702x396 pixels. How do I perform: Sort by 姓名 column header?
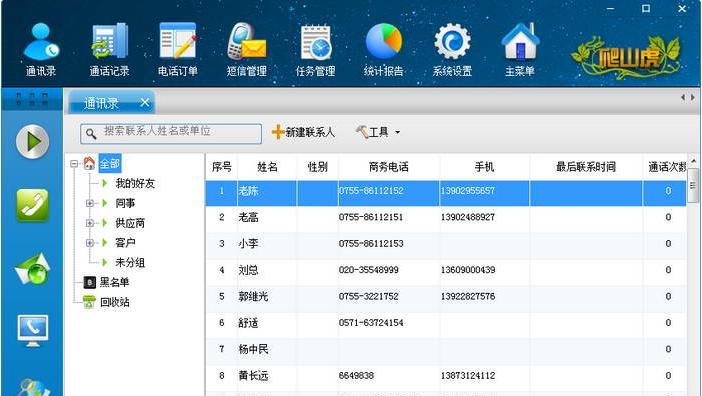pyautogui.click(x=267, y=167)
